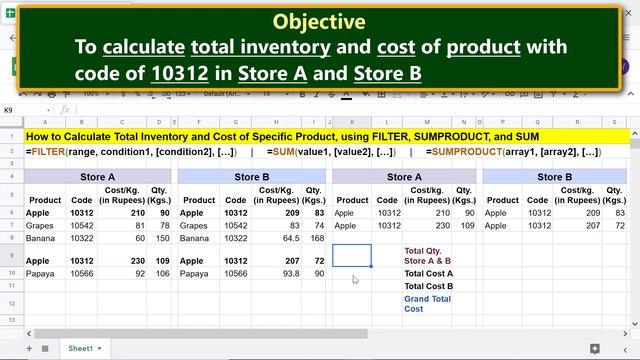This screenshot has width=640, height=360.
Task: Open the font family dropdown
Action: click(x=227, y=94)
